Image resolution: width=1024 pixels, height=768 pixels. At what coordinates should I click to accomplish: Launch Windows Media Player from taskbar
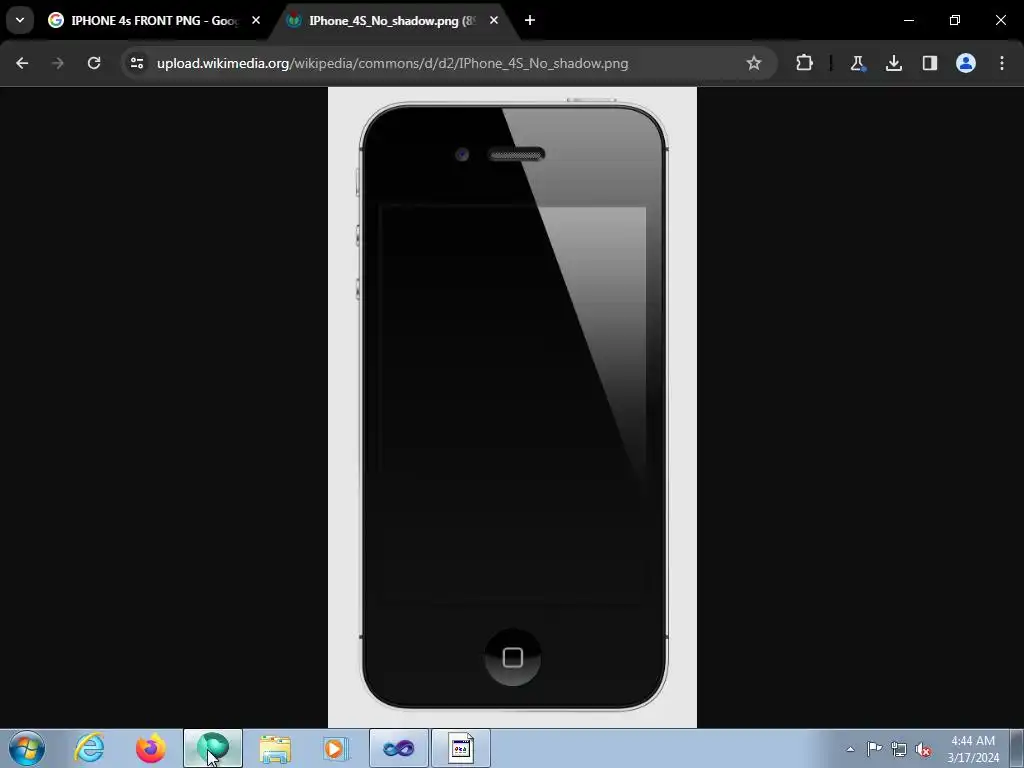[x=336, y=748]
